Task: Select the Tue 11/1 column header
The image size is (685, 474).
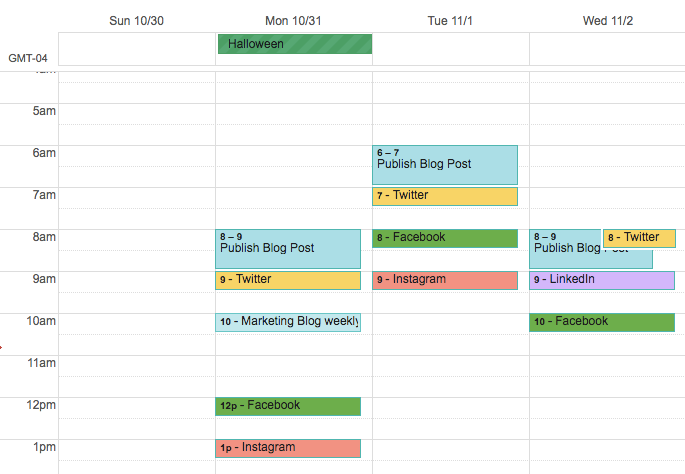Action: pyautogui.click(x=450, y=20)
